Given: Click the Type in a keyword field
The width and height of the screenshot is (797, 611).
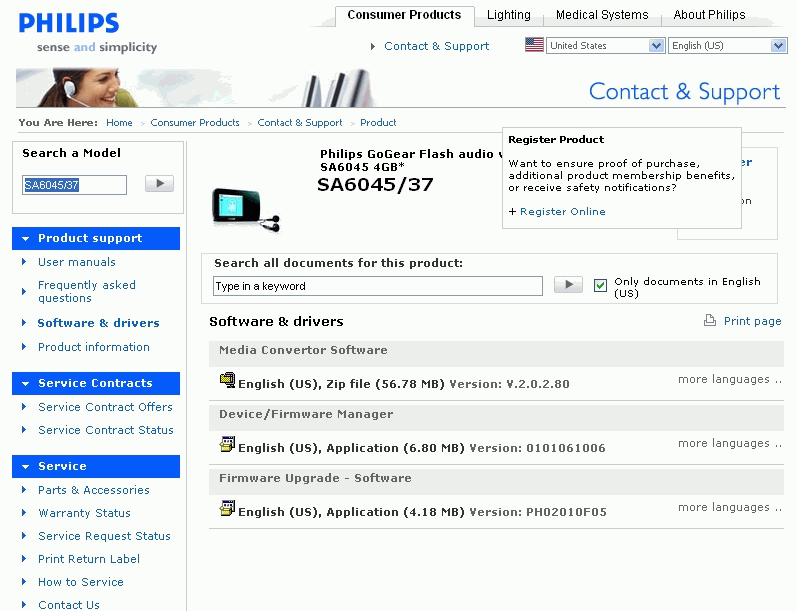Looking at the screenshot, I should tap(378, 286).
